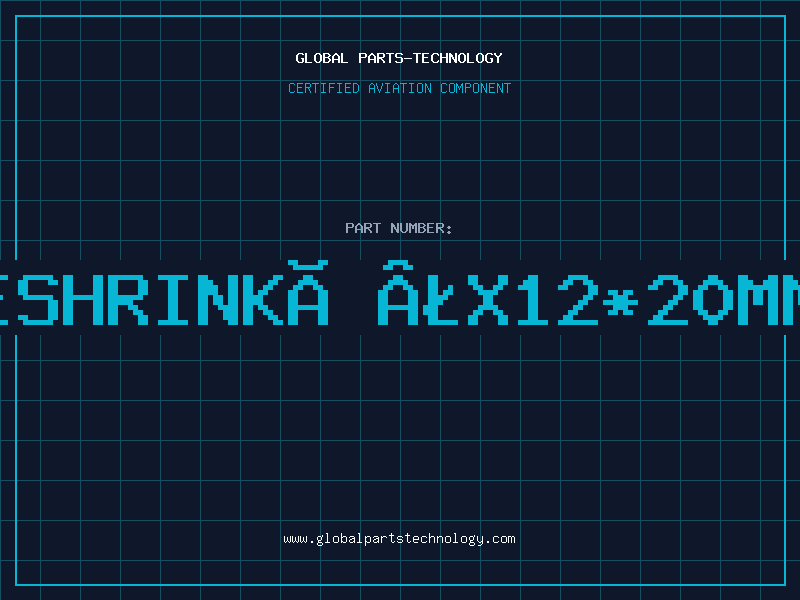Image resolution: width=800 pixels, height=600 pixels.
Task: Click the asterisk symbol in the part number
Action: [620, 303]
